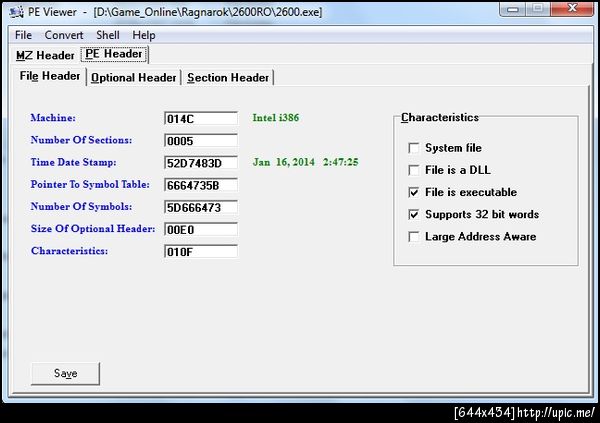This screenshot has height=423, width=600.
Task: Click the Size Of Optional Header: label
Action: [93, 229]
